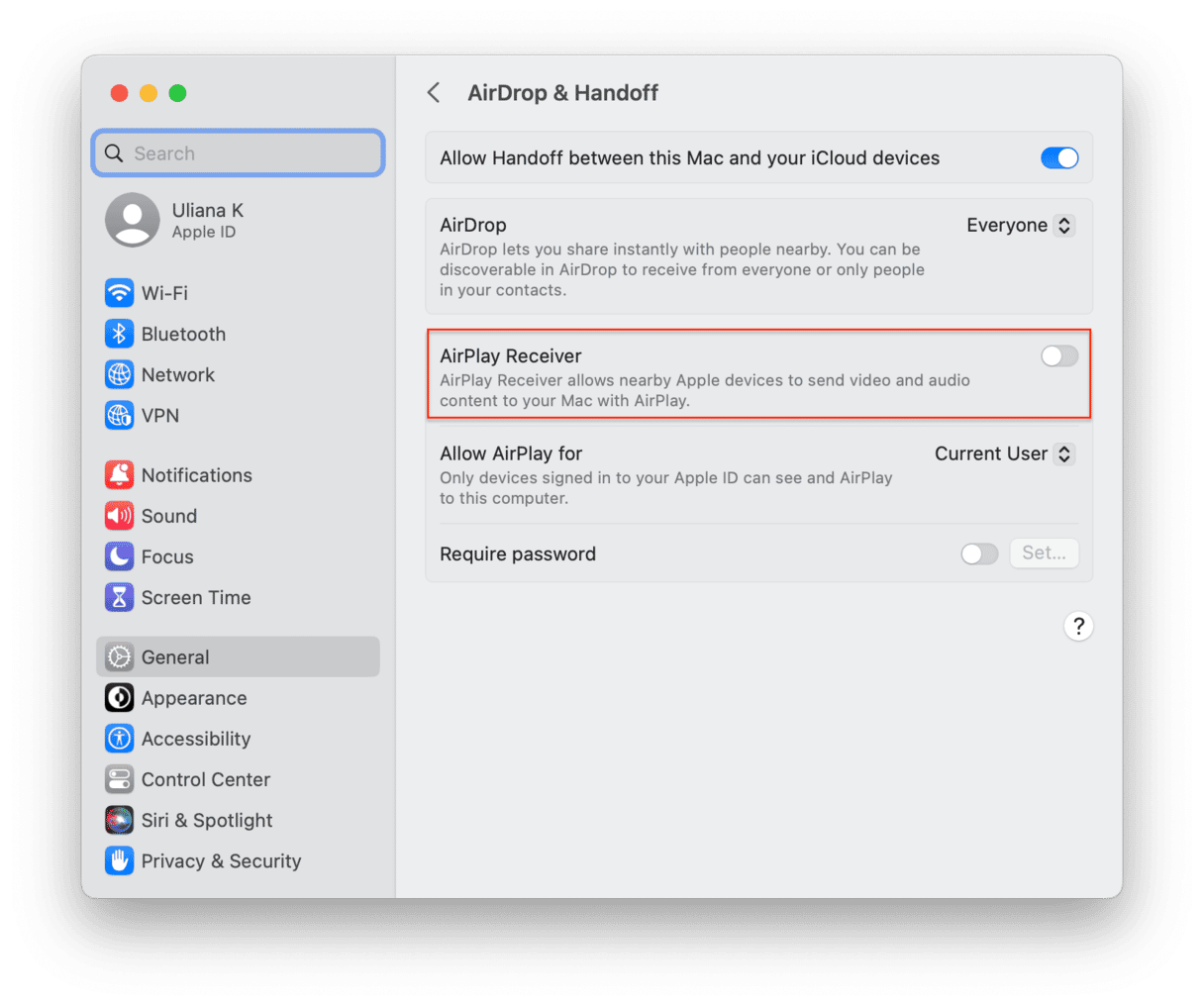The image size is (1204, 1006).
Task: Click the Bluetooth icon in sidebar
Action: click(x=119, y=334)
